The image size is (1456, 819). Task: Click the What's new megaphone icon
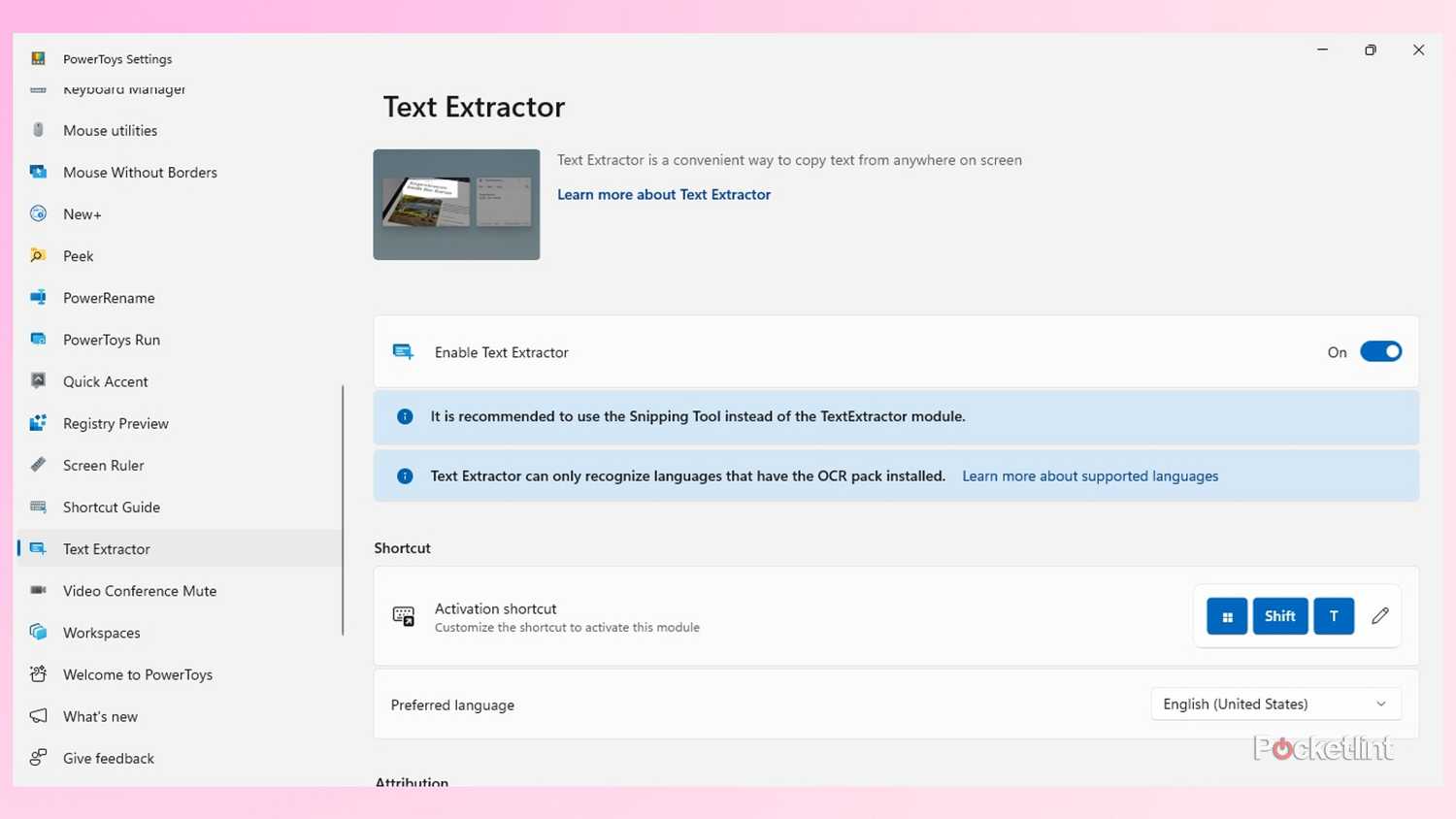pos(38,716)
